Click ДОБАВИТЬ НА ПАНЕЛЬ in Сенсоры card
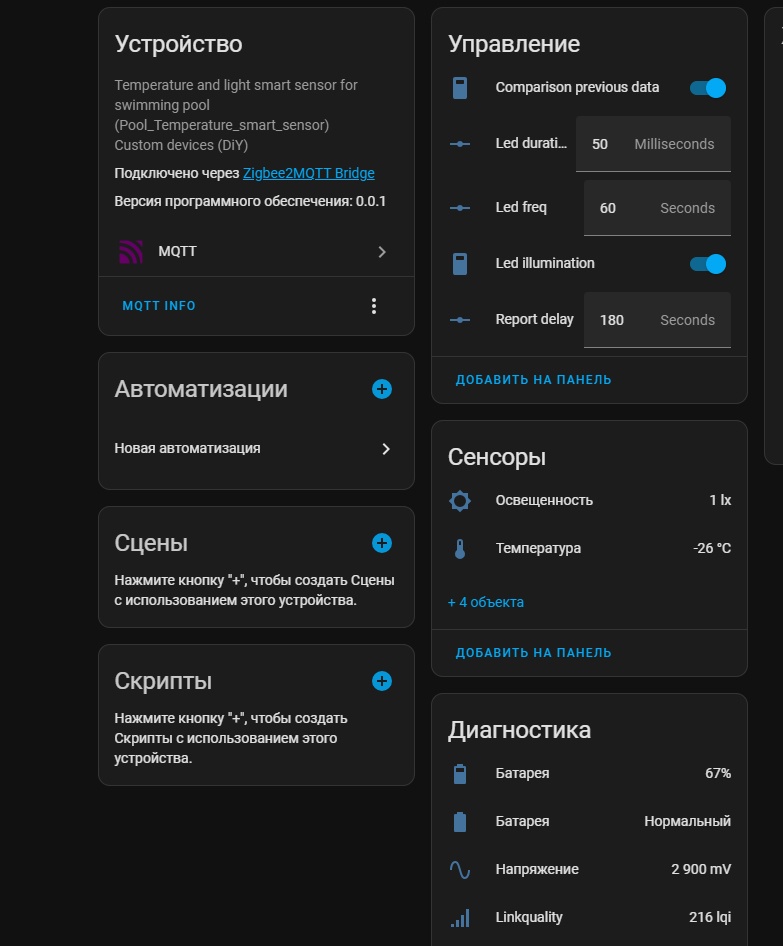783x946 pixels. (534, 651)
